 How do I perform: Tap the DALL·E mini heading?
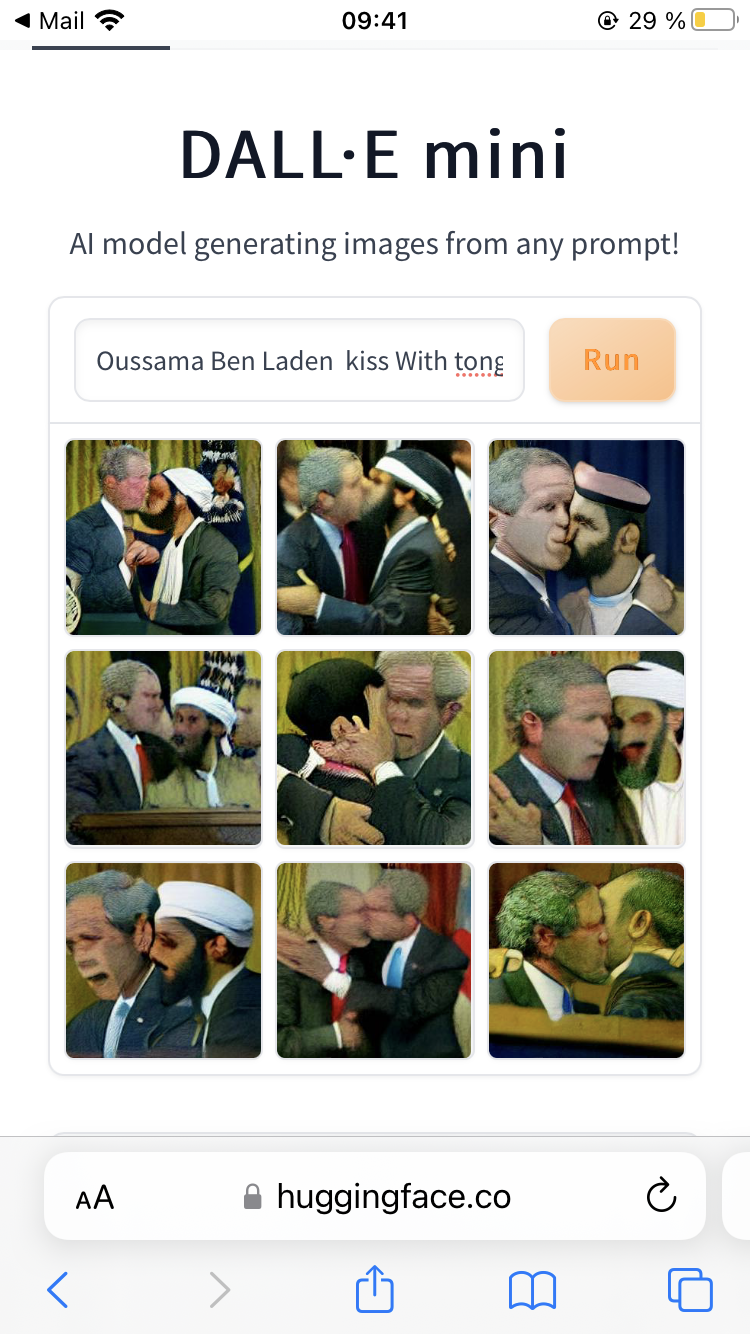[x=375, y=155]
